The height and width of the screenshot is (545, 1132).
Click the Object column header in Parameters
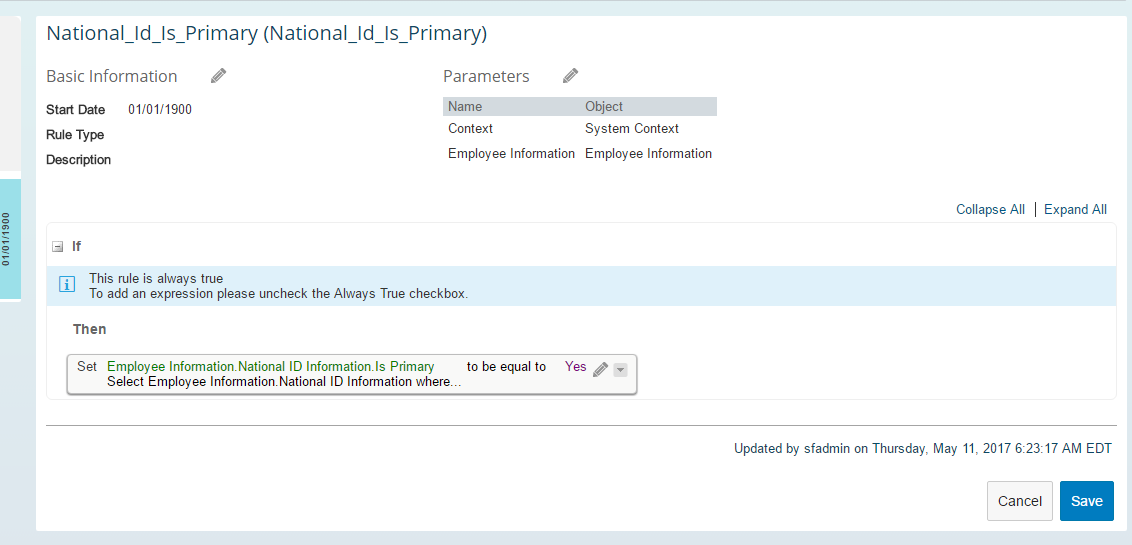(x=604, y=107)
